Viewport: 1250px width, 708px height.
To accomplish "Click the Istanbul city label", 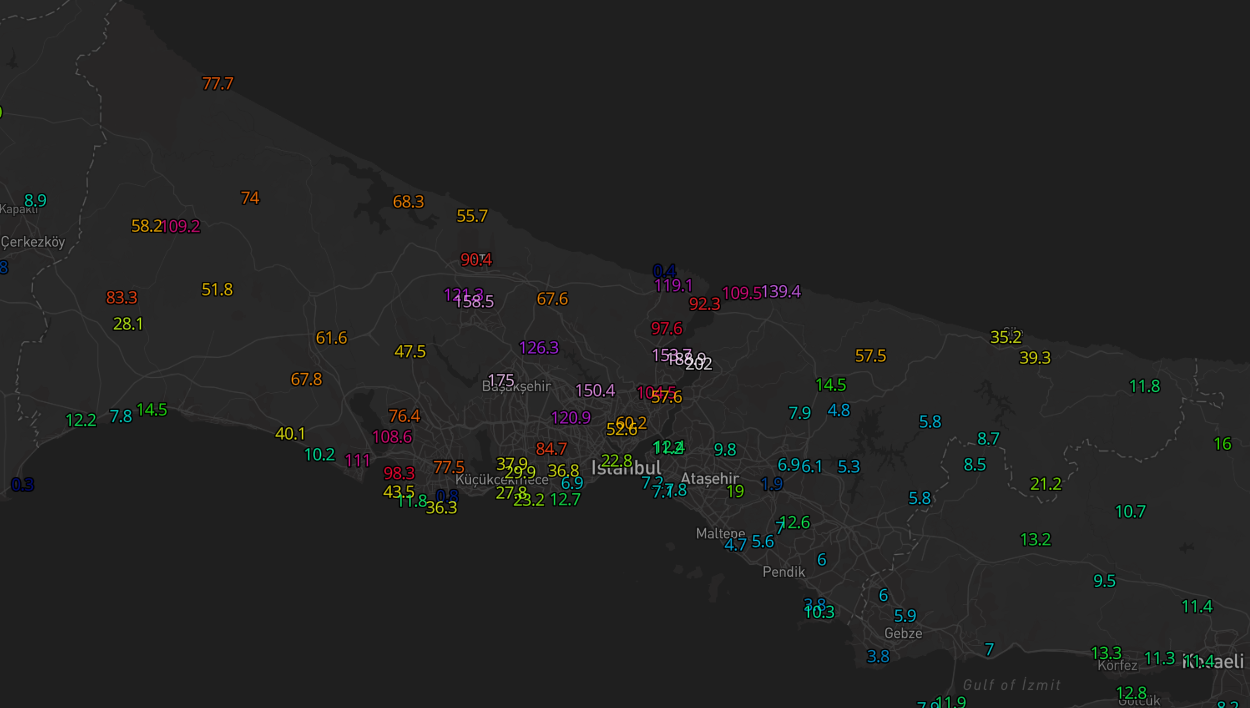I will point(626,468).
